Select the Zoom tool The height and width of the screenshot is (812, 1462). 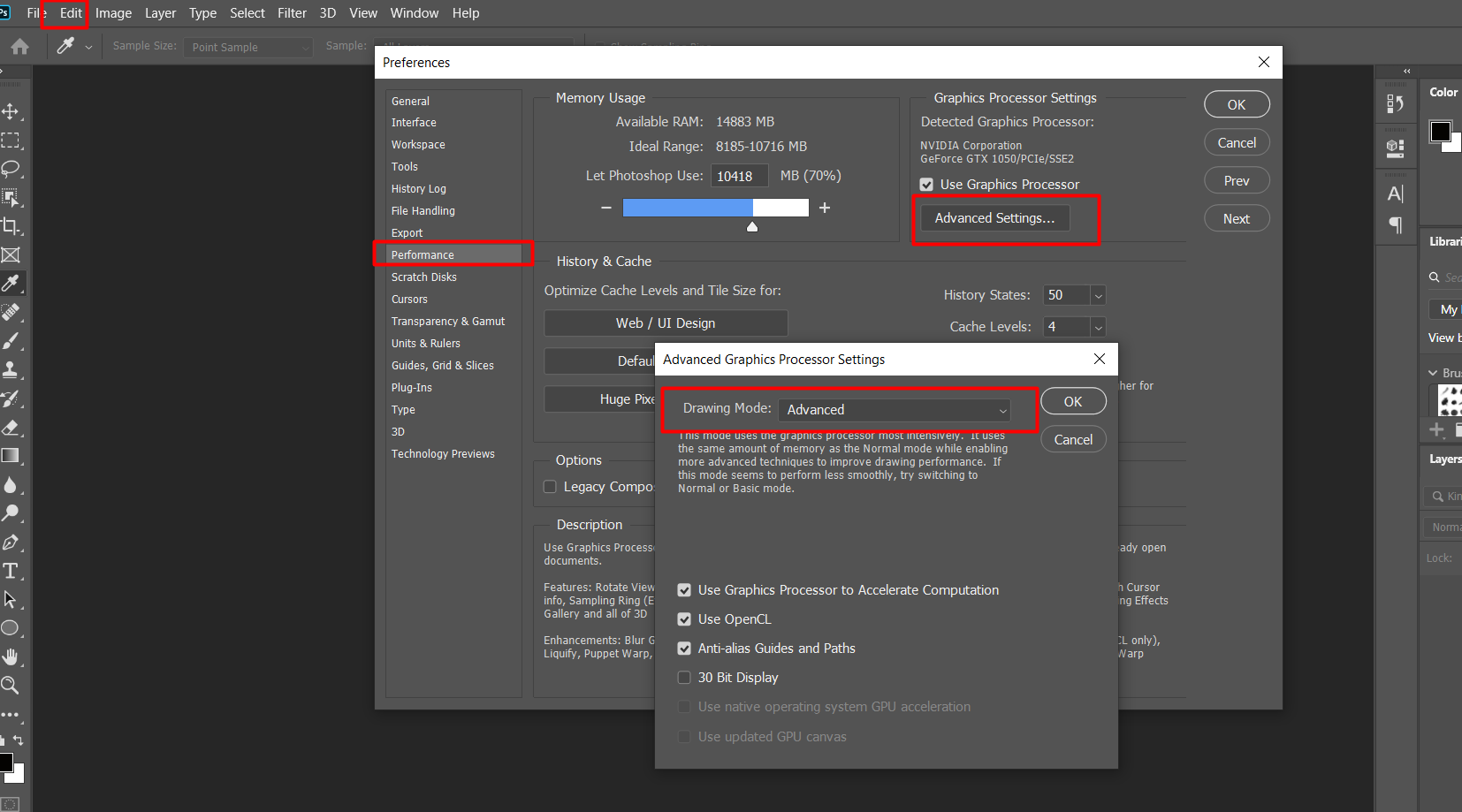pyautogui.click(x=12, y=686)
